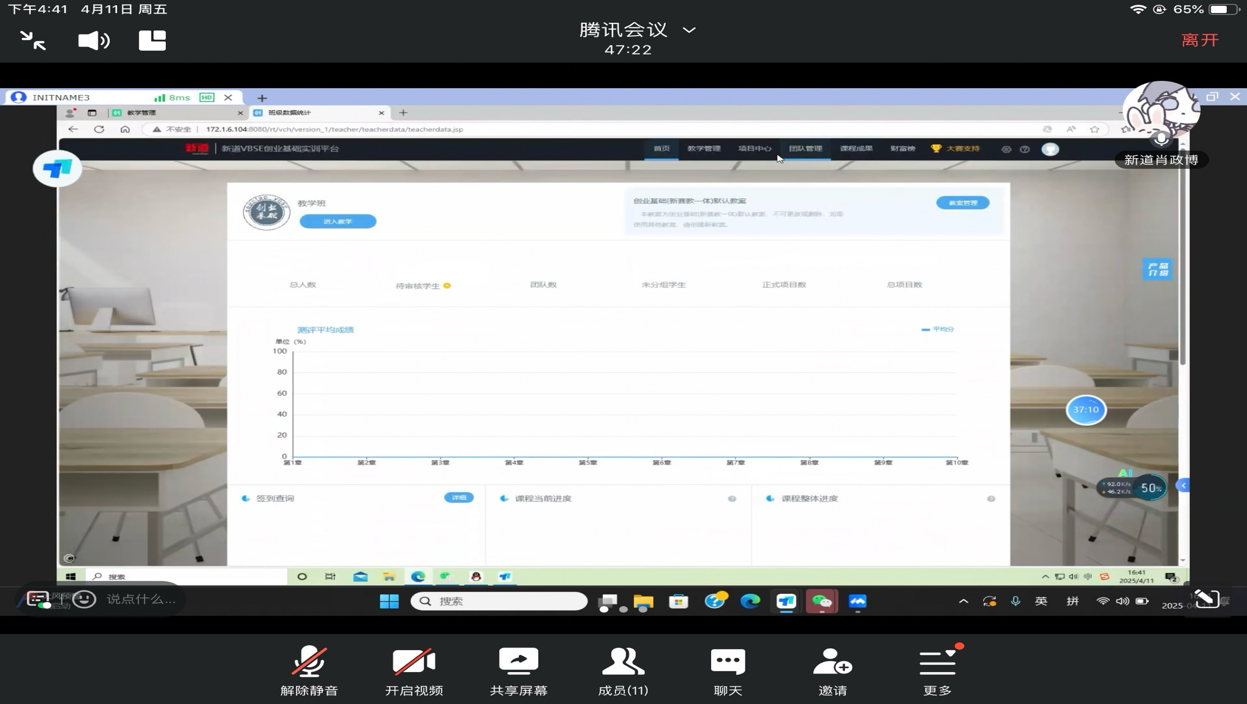Click the 正式项目数 statistic label
Screen dimensions: 1247x704
pyautogui.click(x=784, y=285)
